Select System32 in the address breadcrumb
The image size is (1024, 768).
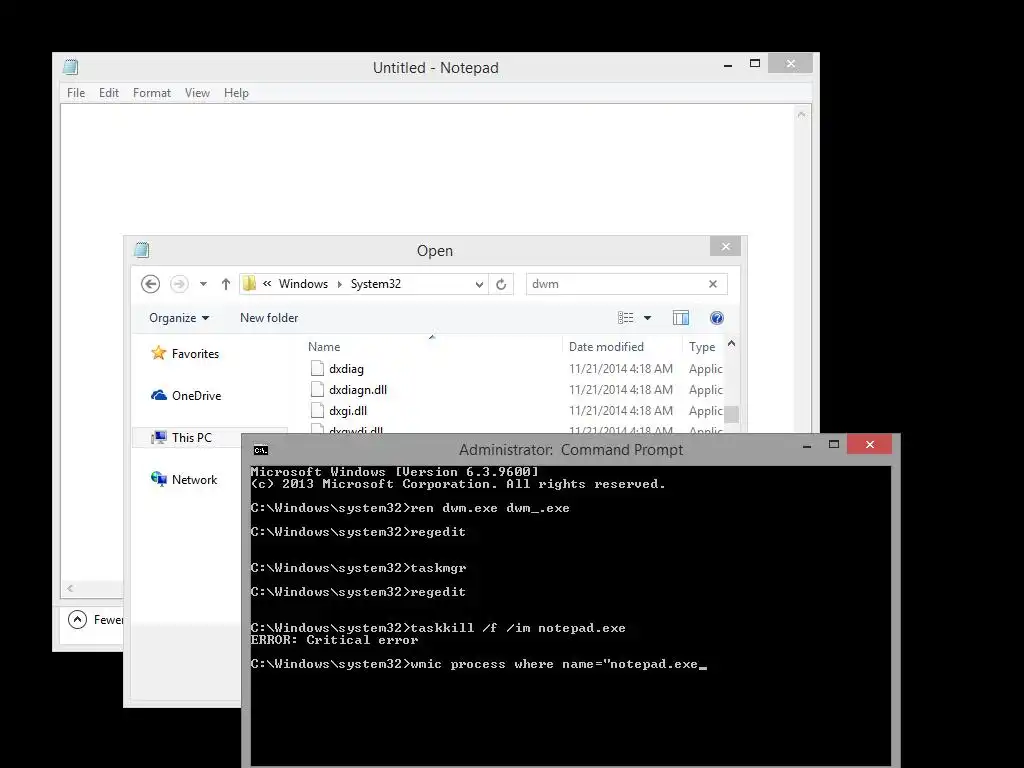376,283
